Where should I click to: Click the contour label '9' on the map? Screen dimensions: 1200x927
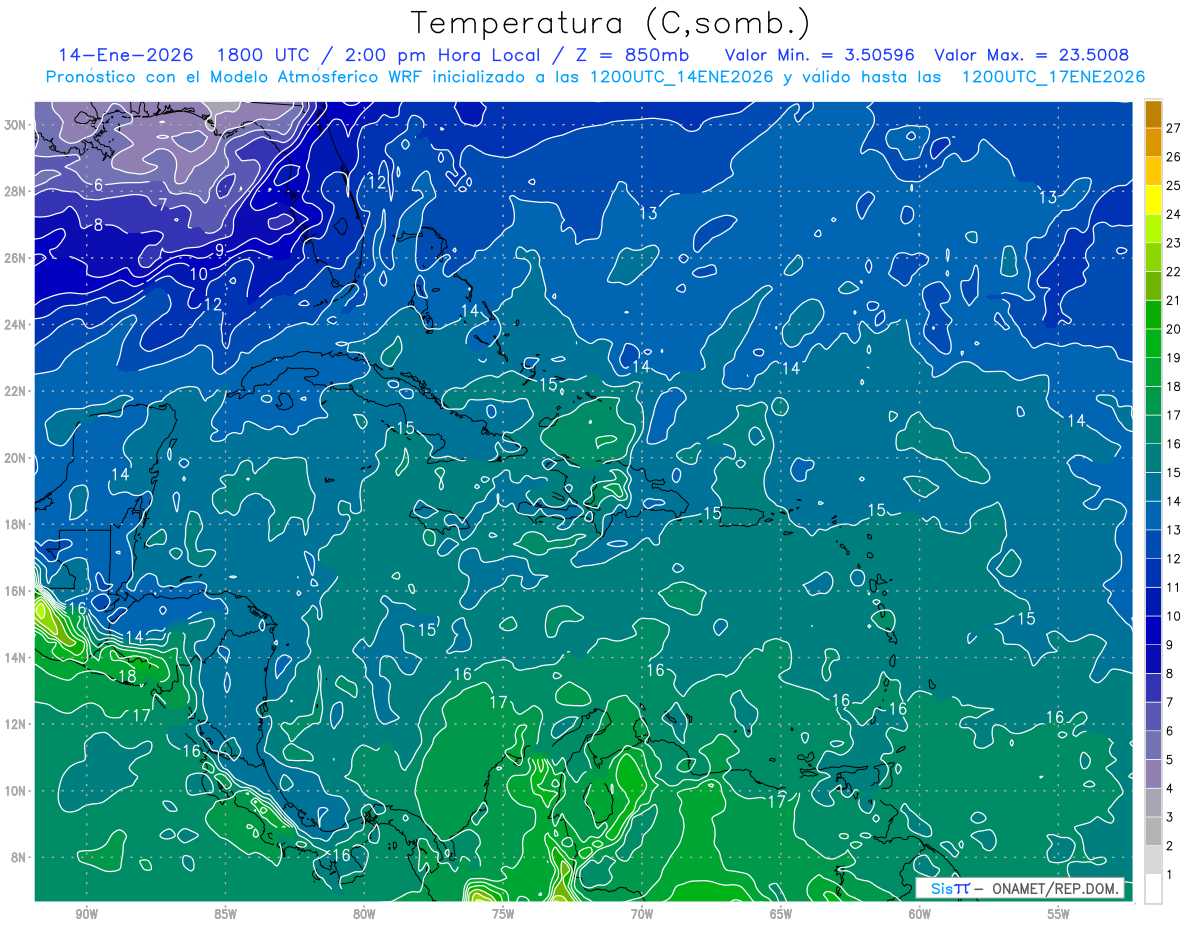pyautogui.click(x=219, y=249)
